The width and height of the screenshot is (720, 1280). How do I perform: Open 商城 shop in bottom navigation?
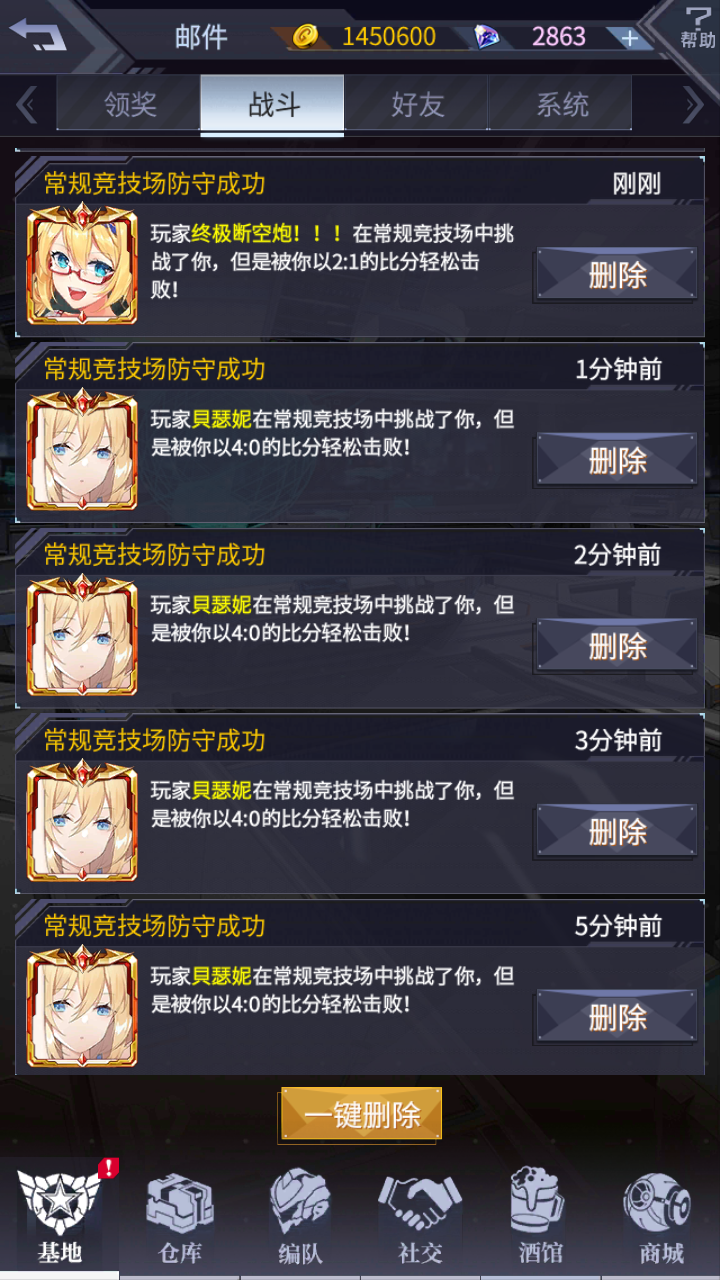tap(660, 1217)
